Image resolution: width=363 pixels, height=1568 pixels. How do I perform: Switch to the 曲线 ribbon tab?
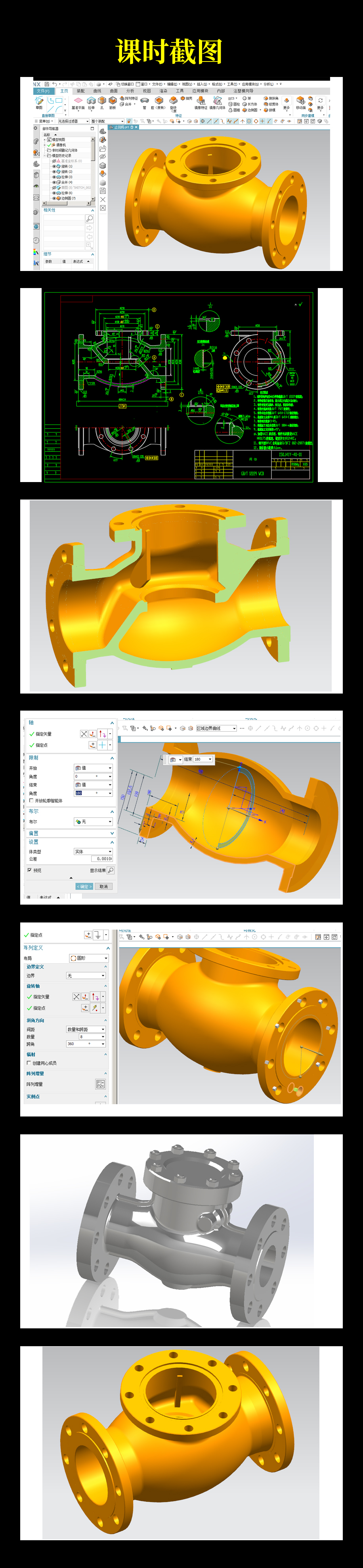pos(97,91)
